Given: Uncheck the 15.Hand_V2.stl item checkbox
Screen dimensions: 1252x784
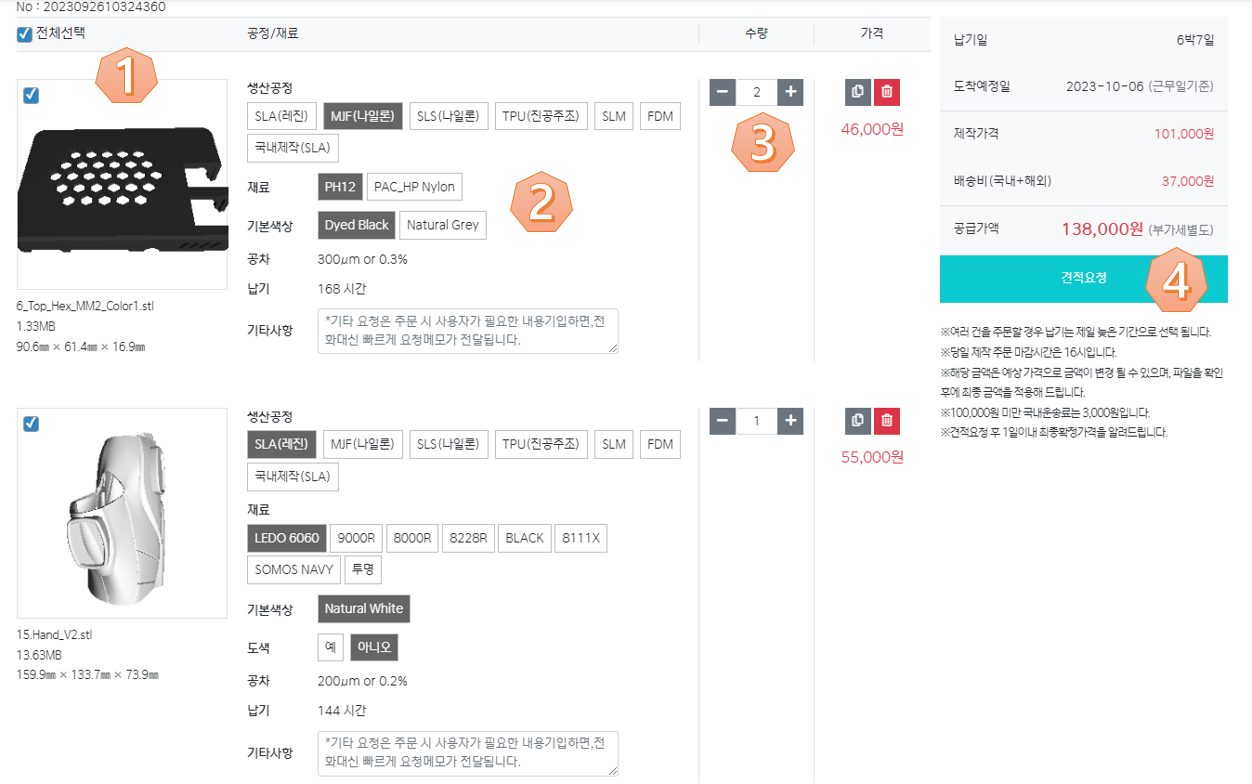Looking at the screenshot, I should (x=31, y=424).
